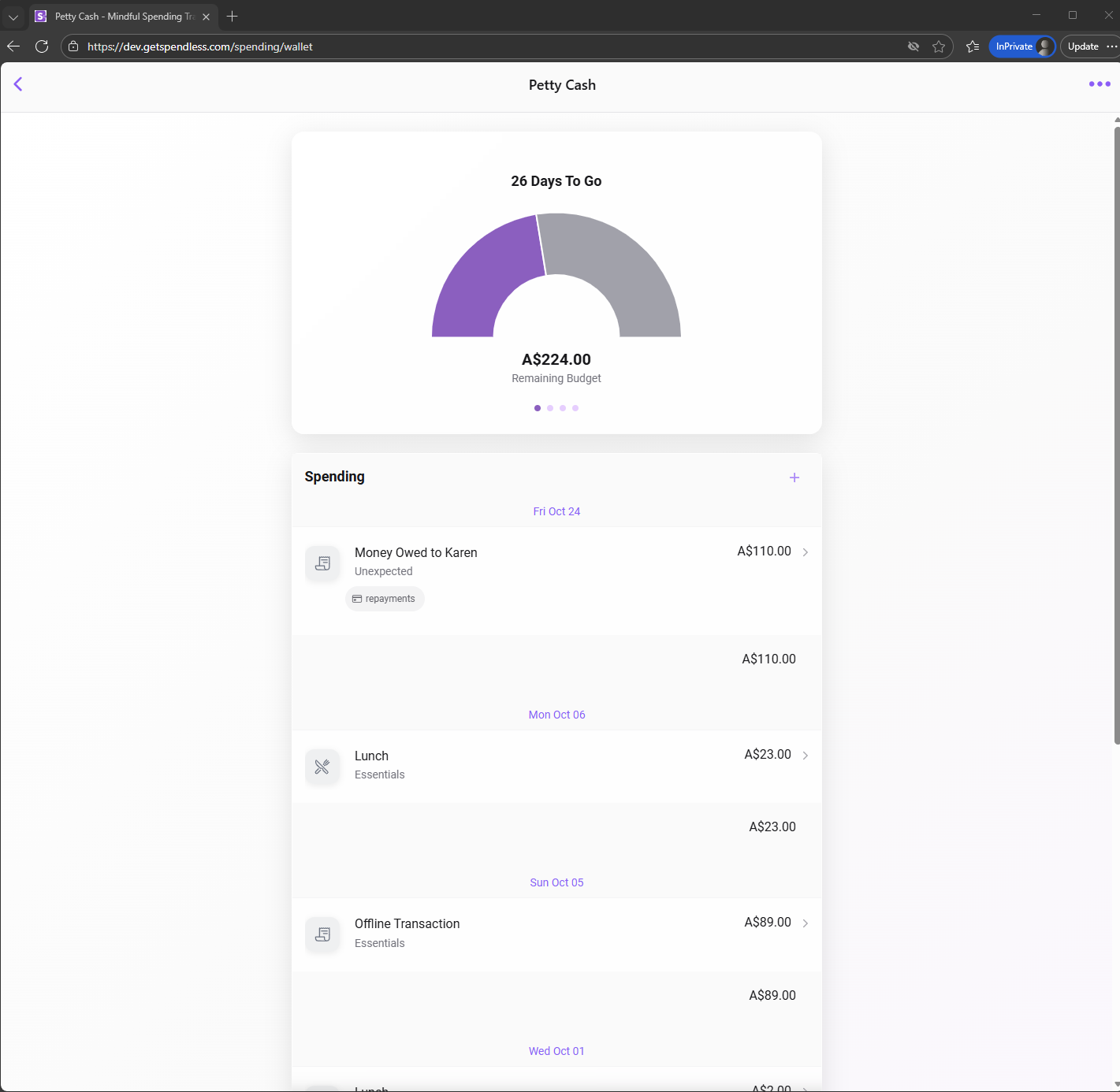
Task: Click the browser collections icon near the star
Action: [x=973, y=46]
